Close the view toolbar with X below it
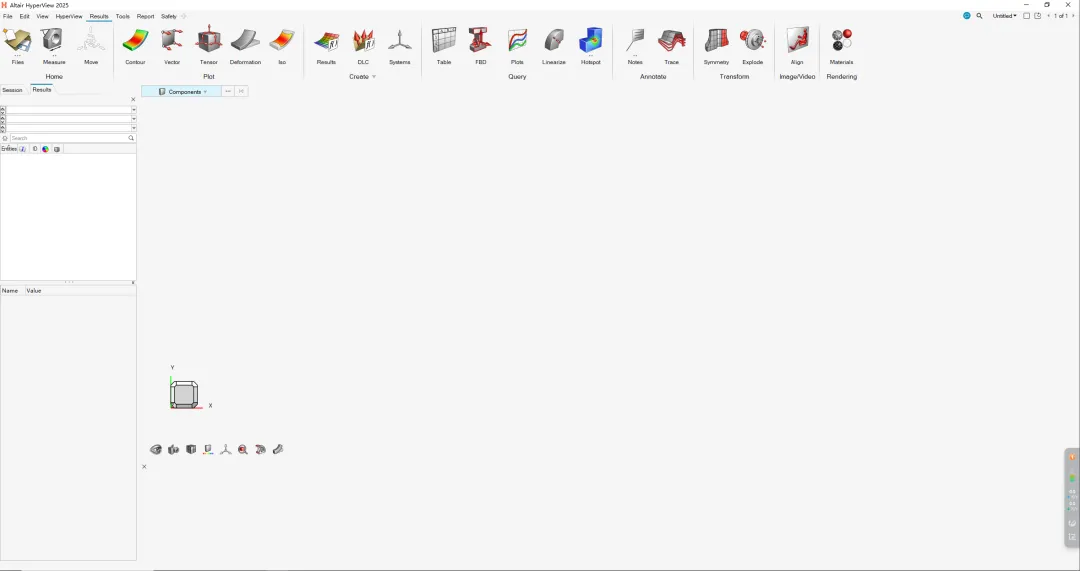The image size is (1080, 571). click(x=144, y=467)
